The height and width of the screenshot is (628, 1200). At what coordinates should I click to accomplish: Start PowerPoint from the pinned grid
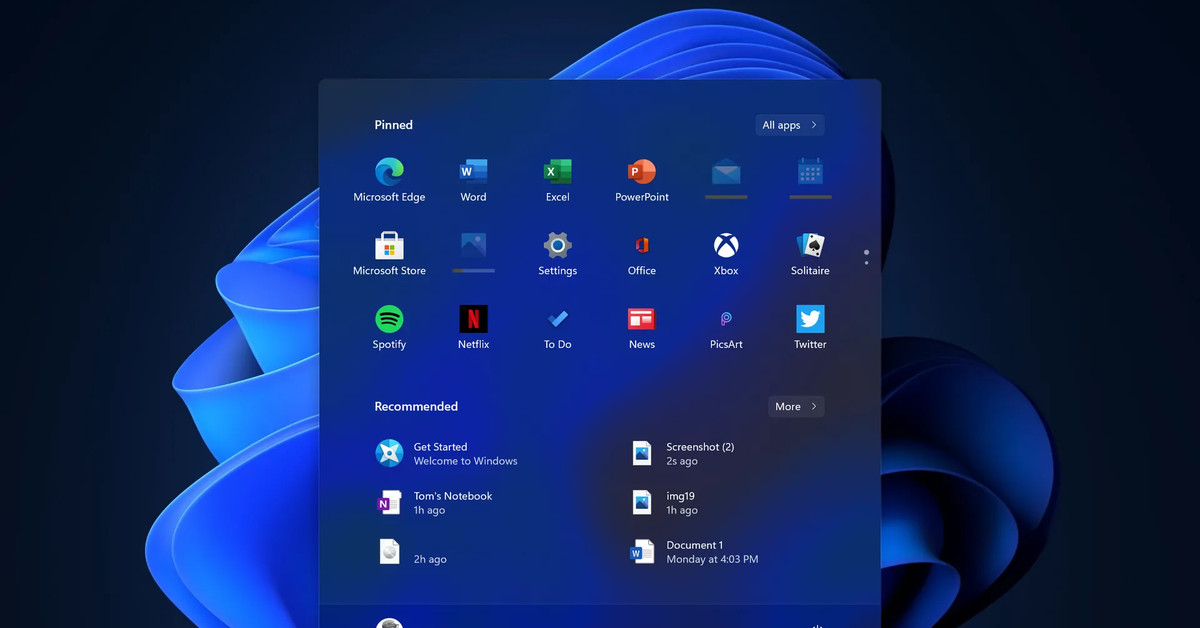(x=642, y=181)
